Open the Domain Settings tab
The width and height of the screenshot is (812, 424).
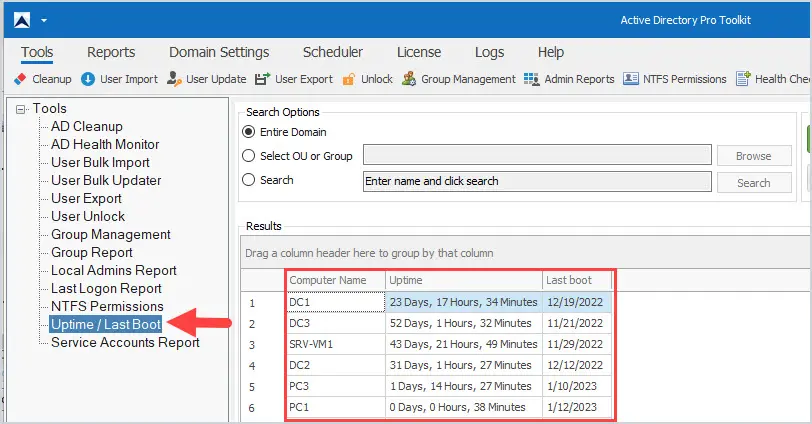pos(219,52)
